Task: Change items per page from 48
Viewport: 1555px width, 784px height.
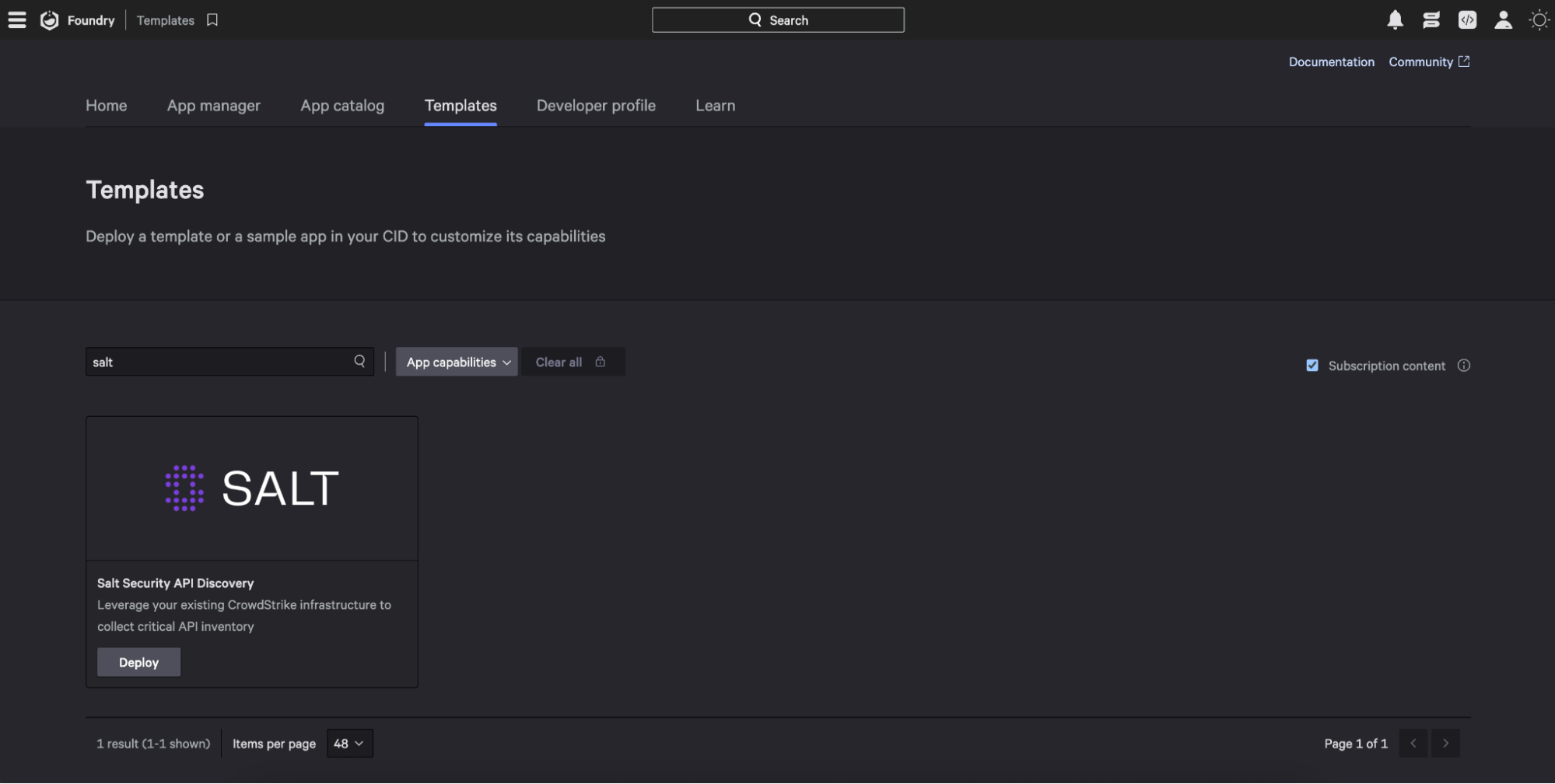Action: click(349, 743)
